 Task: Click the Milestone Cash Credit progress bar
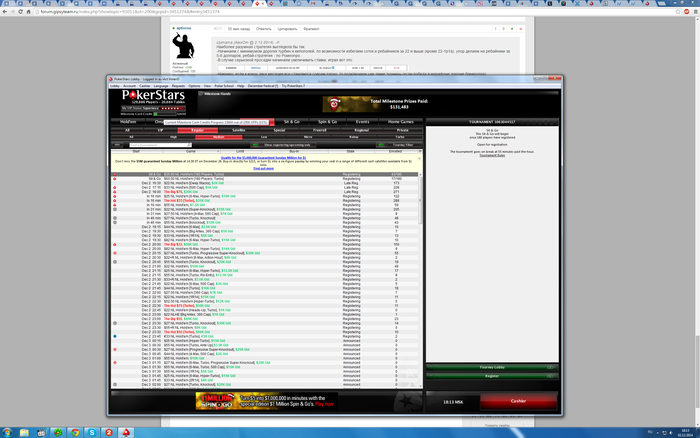point(164,114)
